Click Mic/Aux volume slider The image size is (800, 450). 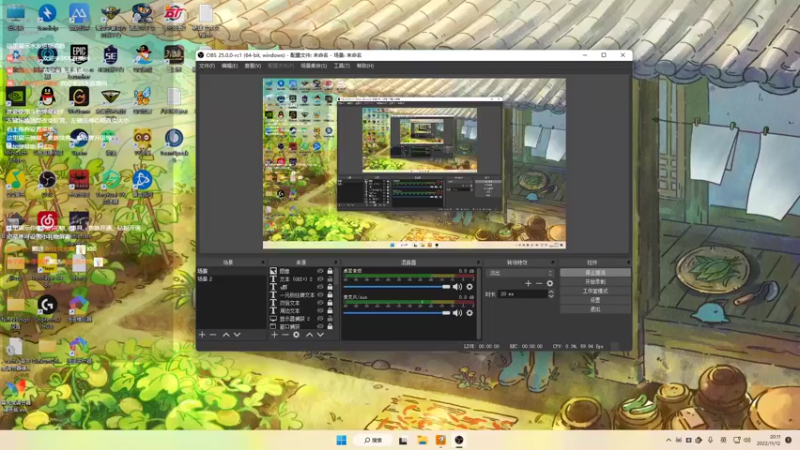click(x=396, y=313)
